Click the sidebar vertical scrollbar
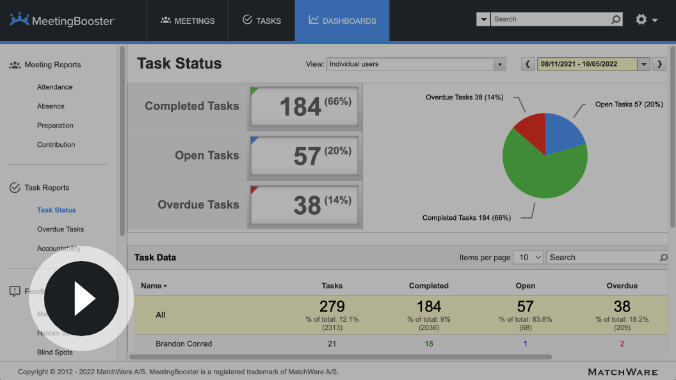This screenshot has height=380, width=676. tap(122, 141)
